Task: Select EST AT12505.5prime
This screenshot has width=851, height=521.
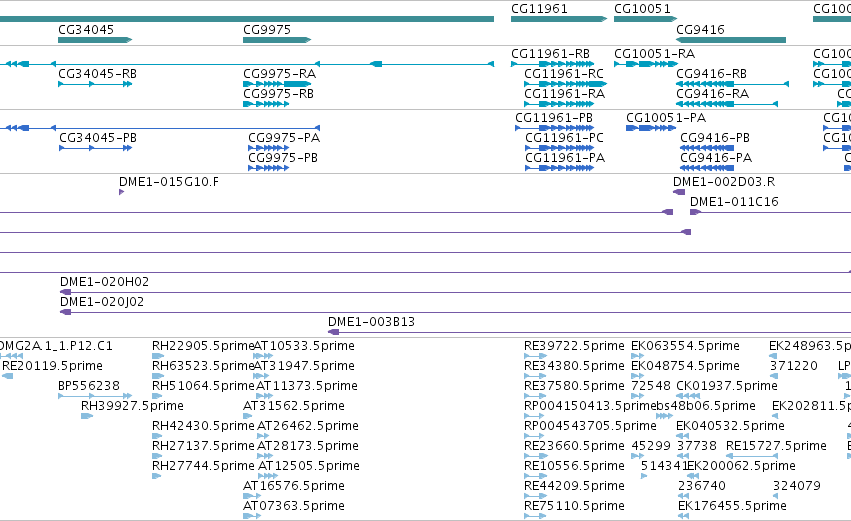Action: (x=268, y=476)
